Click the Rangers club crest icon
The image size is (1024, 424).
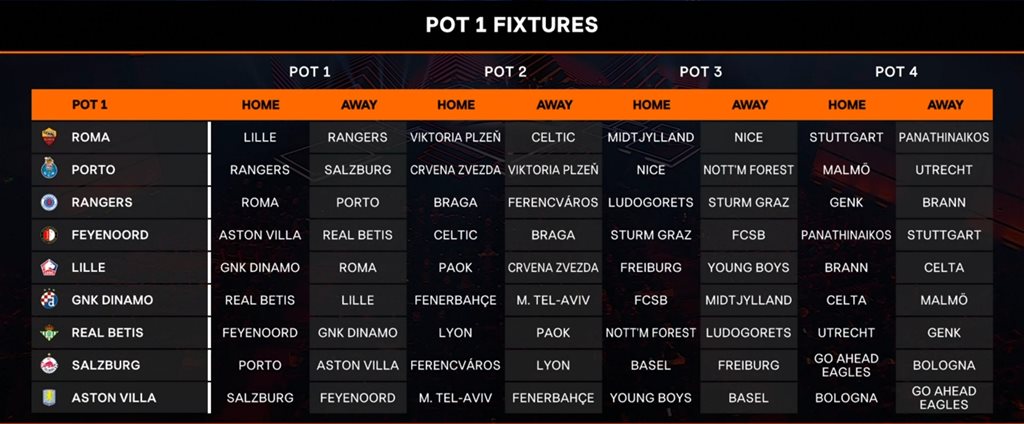point(49,202)
